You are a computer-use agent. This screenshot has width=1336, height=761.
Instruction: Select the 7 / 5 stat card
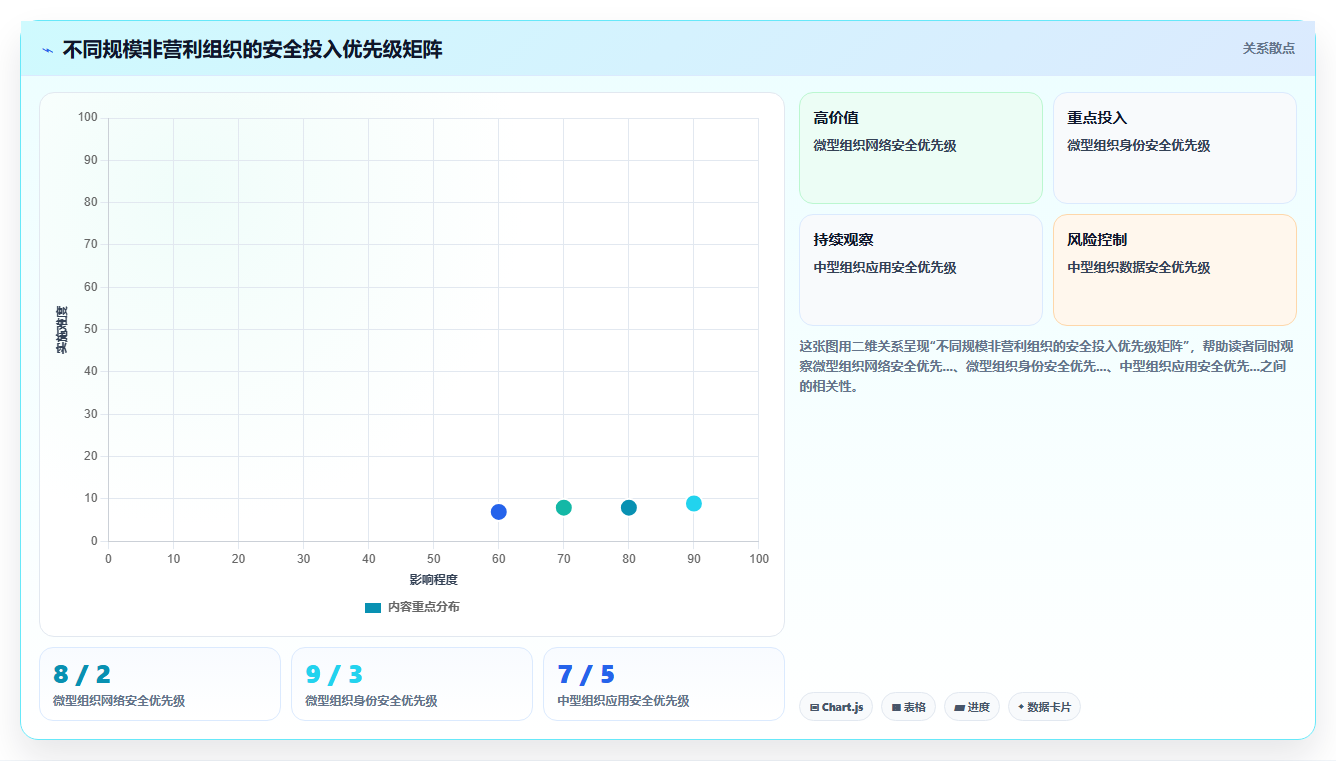pos(664,684)
